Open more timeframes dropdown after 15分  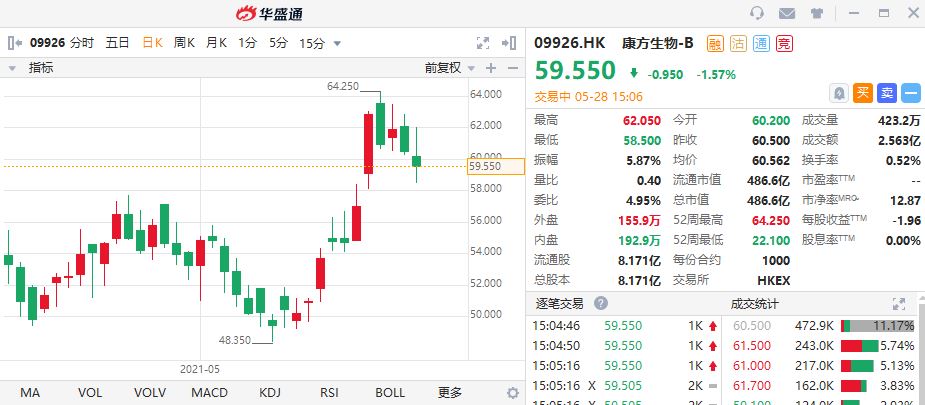pyautogui.click(x=337, y=43)
